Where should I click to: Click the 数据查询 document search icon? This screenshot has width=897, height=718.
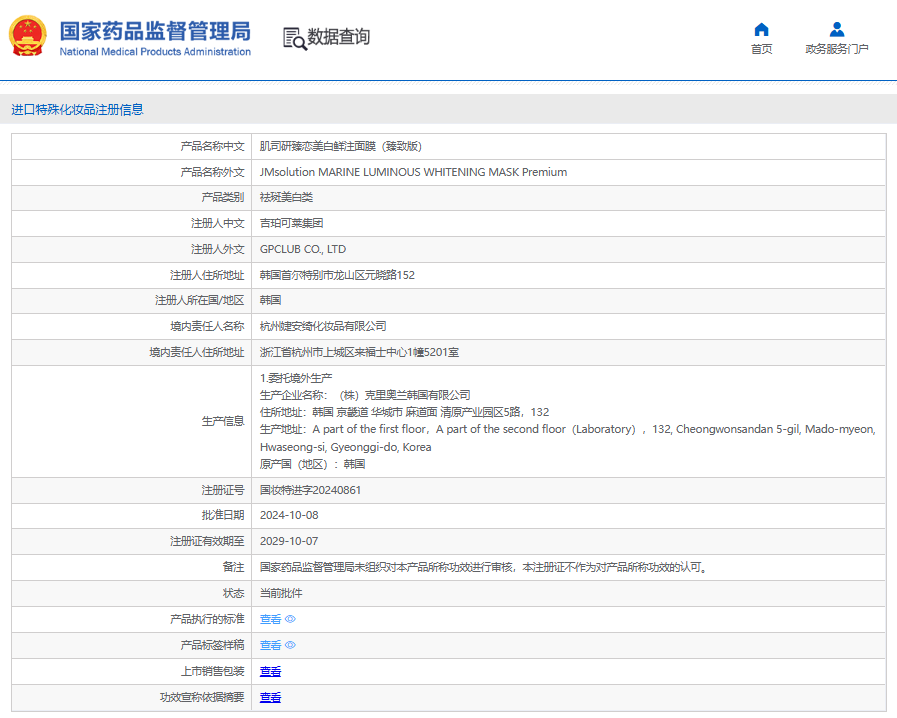pyautogui.click(x=294, y=38)
